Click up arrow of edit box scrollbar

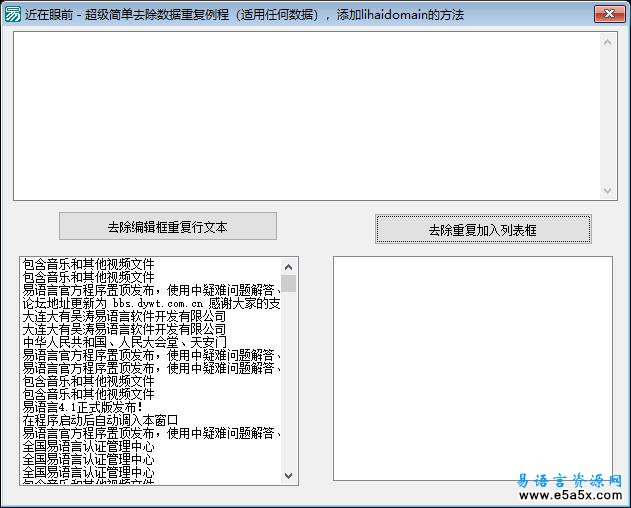point(608,42)
